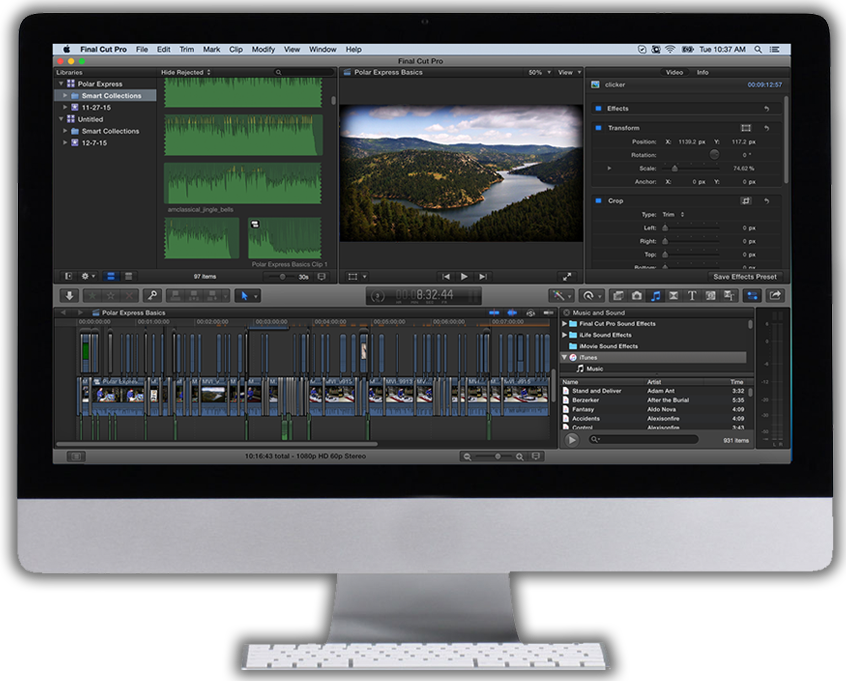The image size is (846, 681).
Task: Click Save Effects Preset button
Action: [x=745, y=277]
